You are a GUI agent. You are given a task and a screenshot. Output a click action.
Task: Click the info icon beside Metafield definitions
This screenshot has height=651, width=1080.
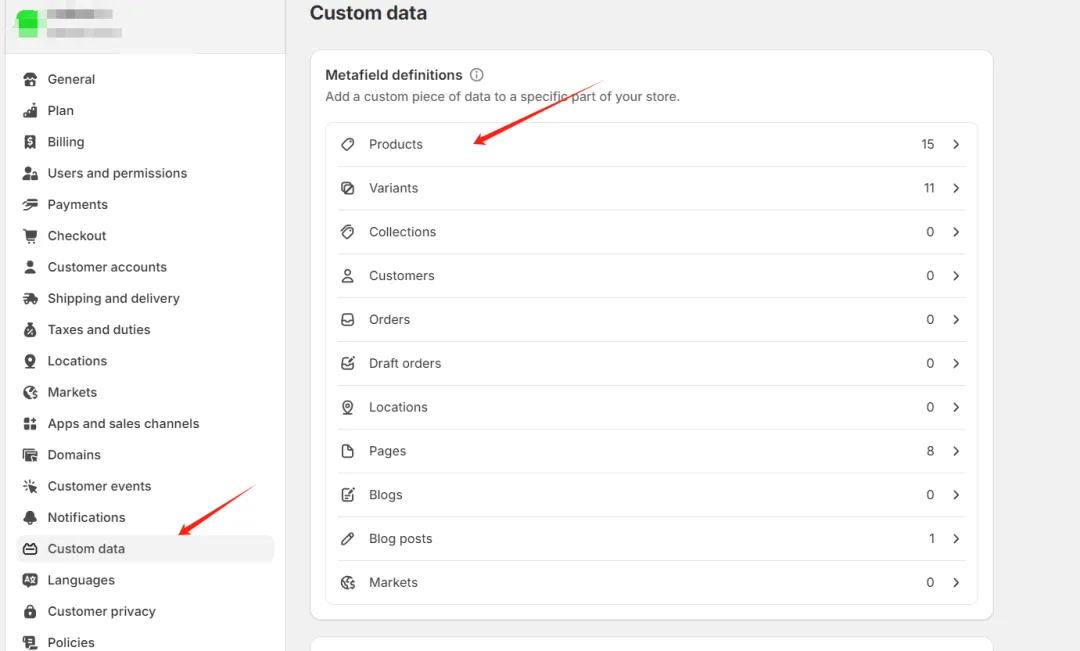[477, 75]
